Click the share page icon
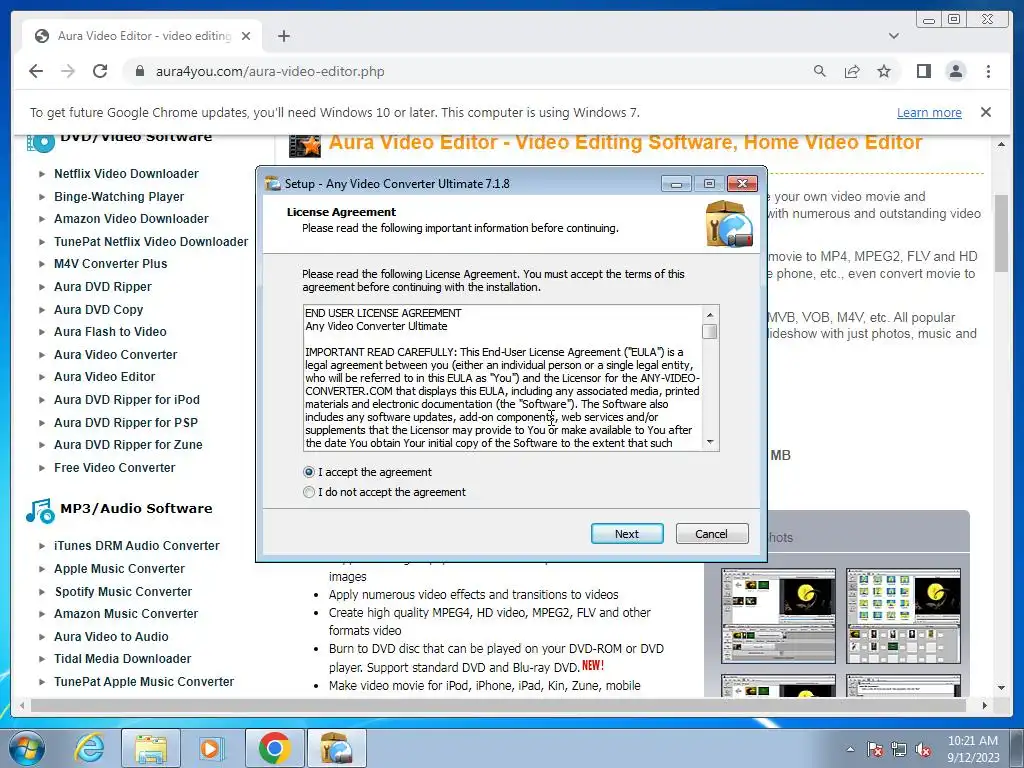The width and height of the screenshot is (1024, 768). point(852,71)
